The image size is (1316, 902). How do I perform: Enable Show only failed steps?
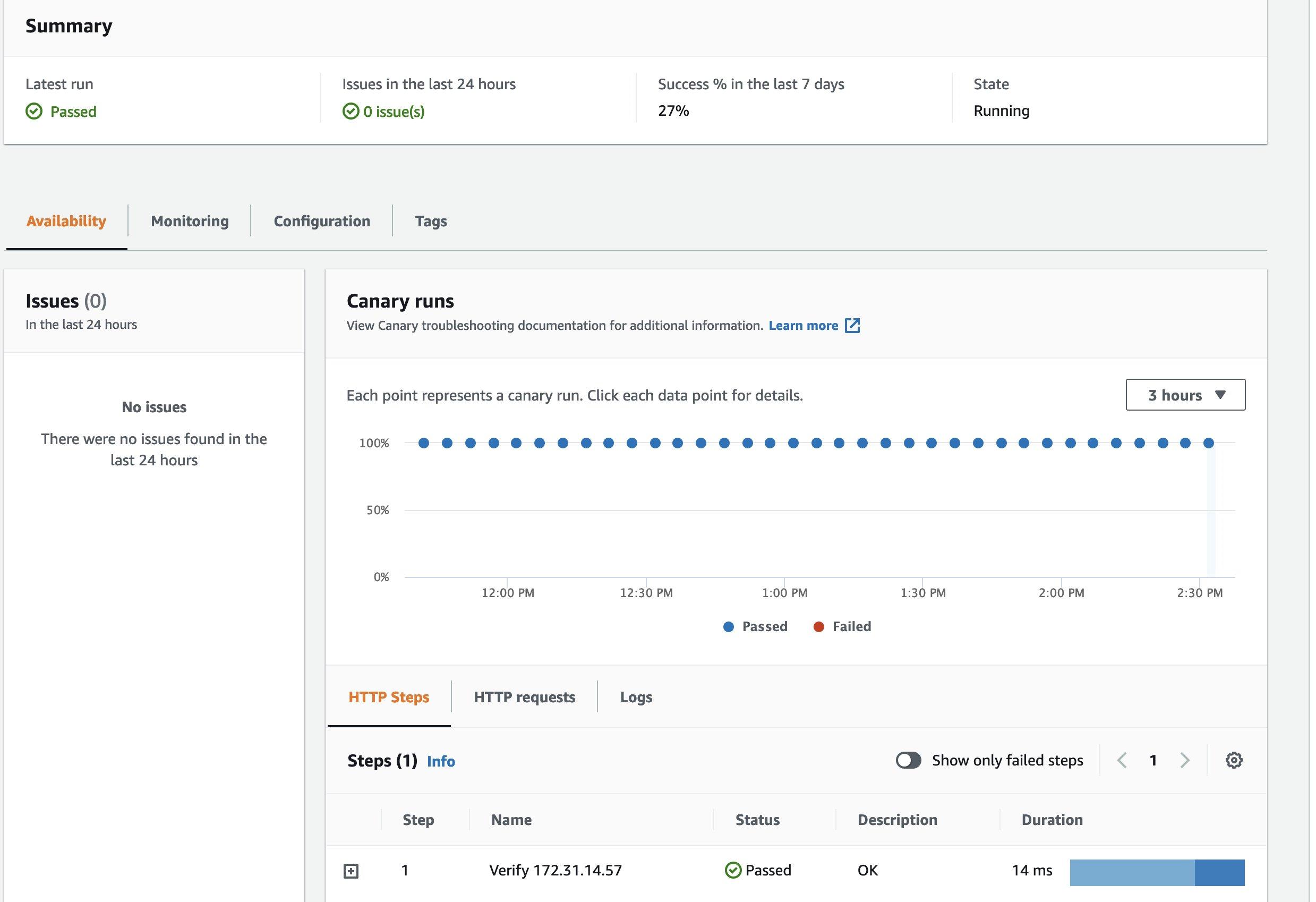[x=909, y=760]
